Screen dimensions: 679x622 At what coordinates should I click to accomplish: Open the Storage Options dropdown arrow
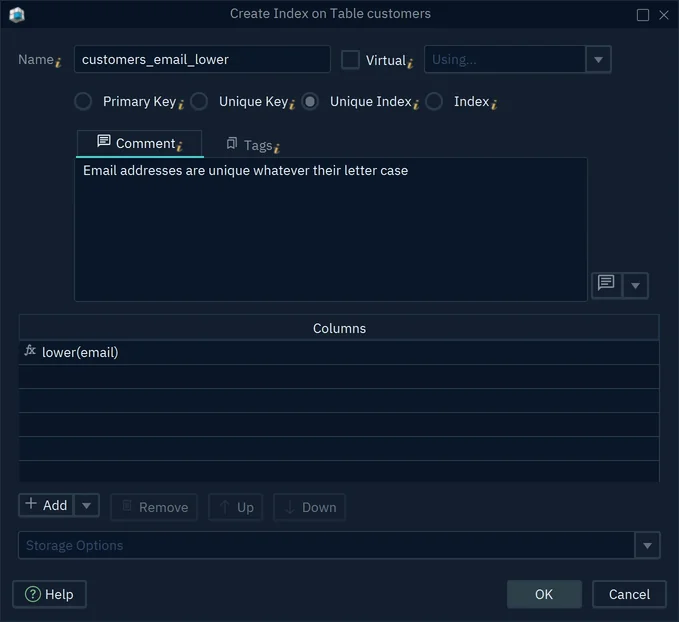coord(647,545)
